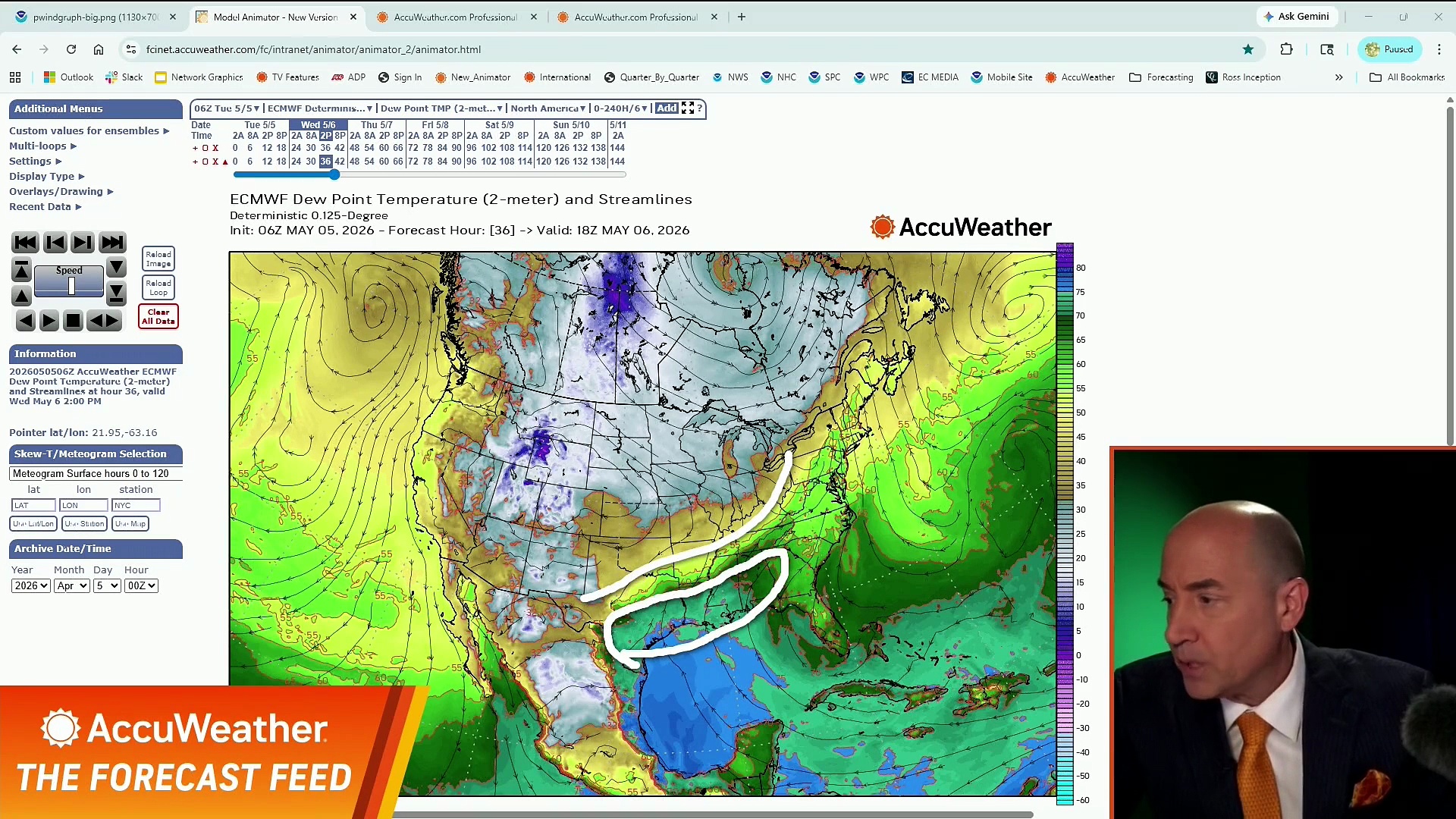1456x819 pixels.
Task: Open the model run 06Z Tue 5/5 dropdown
Action: coord(227,108)
